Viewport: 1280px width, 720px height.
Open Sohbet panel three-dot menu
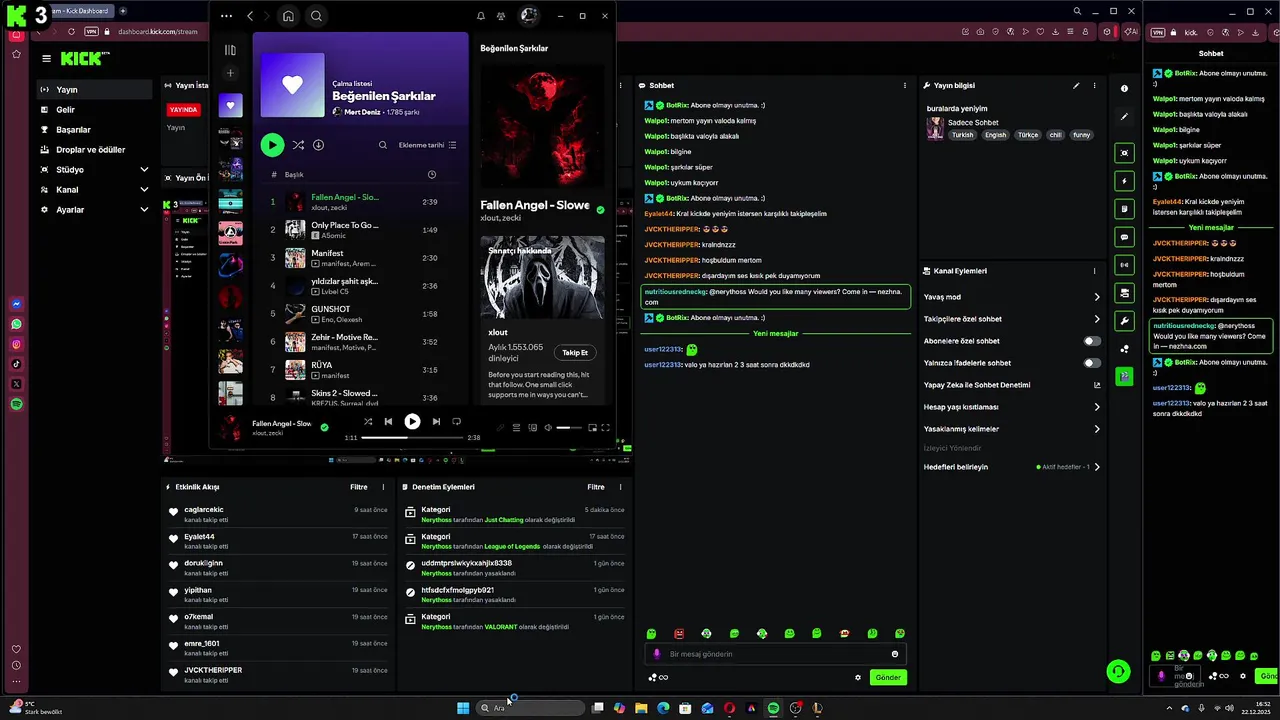click(905, 86)
